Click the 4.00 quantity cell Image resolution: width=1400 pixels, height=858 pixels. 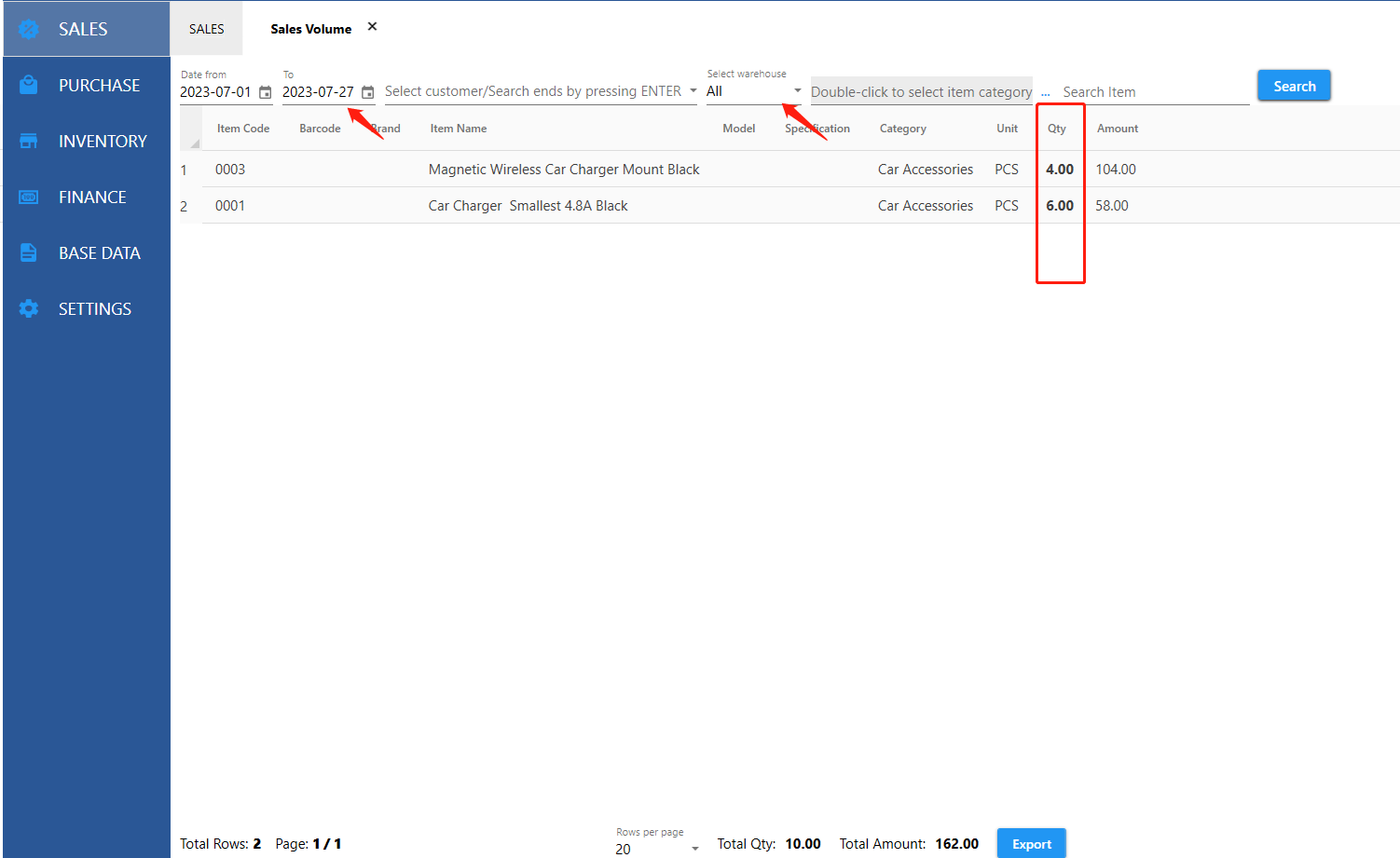coord(1060,170)
